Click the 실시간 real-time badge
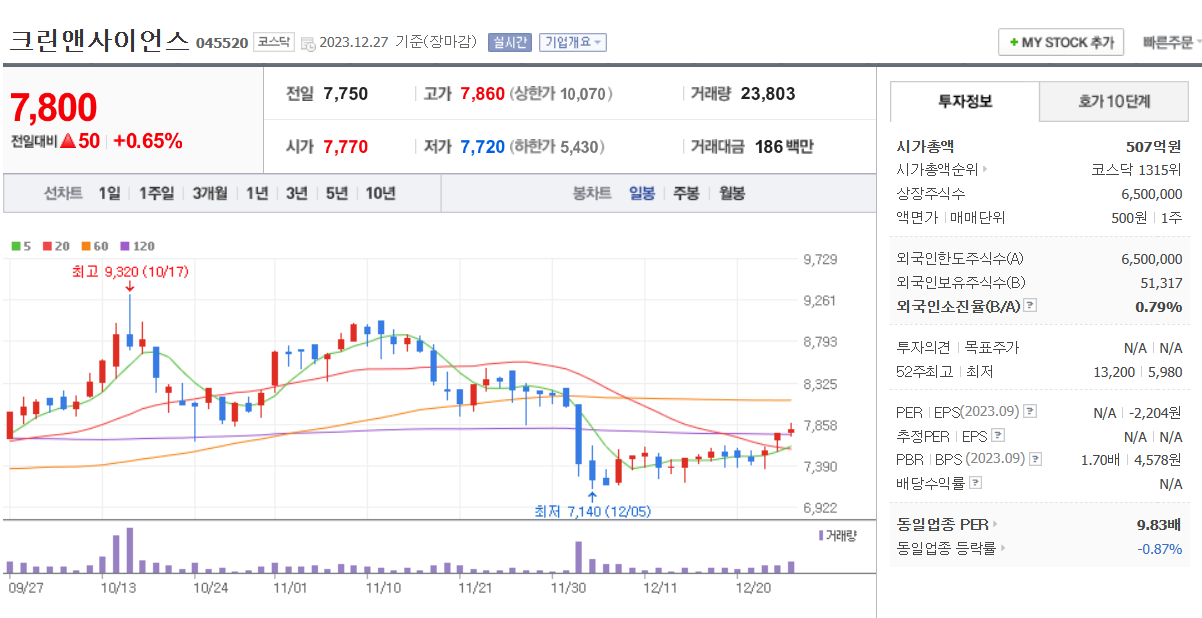The height and width of the screenshot is (618, 1202). point(510,42)
